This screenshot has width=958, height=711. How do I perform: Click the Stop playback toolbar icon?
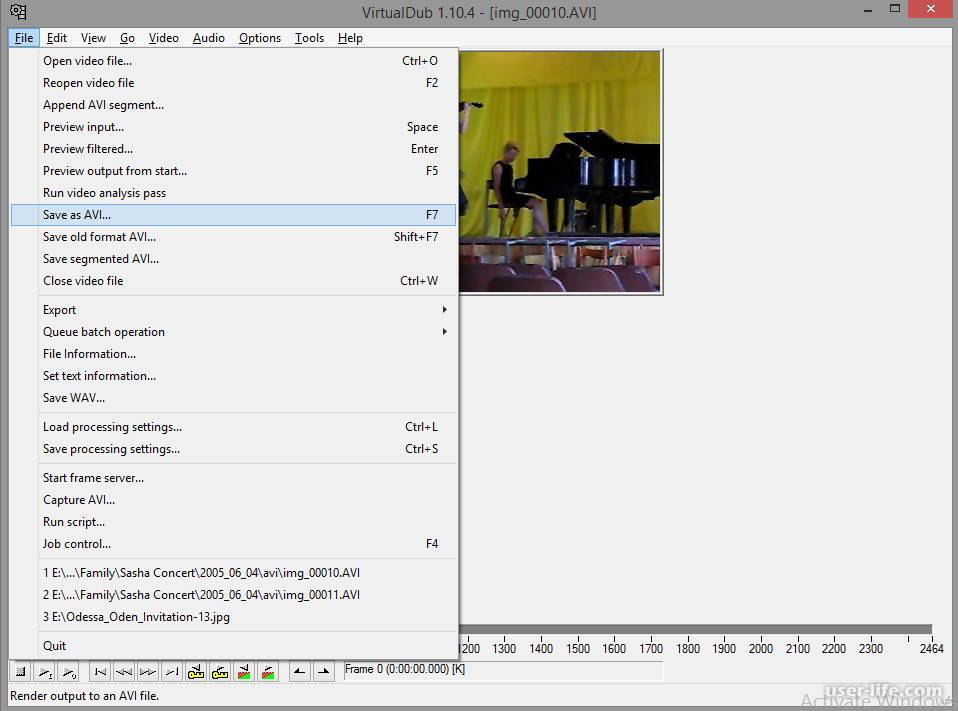21,672
